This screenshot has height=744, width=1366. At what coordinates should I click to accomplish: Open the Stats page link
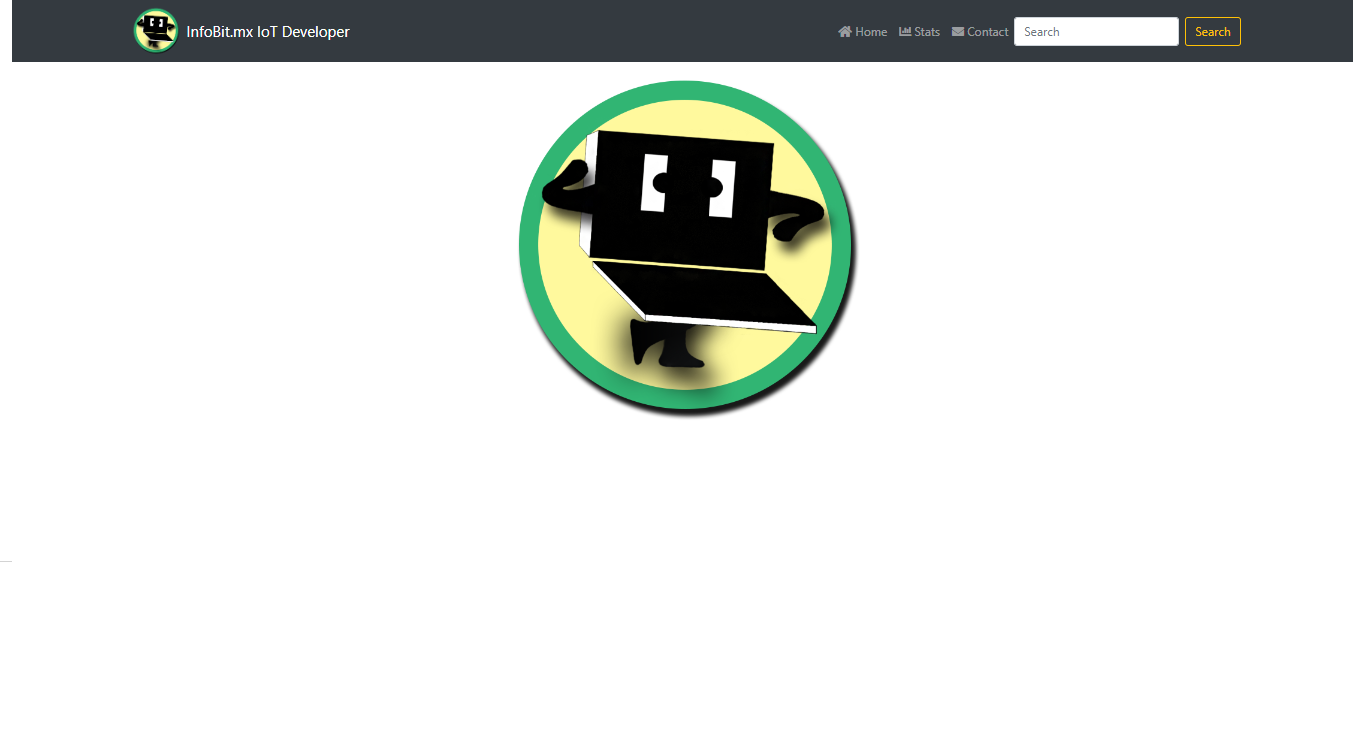click(x=920, y=32)
